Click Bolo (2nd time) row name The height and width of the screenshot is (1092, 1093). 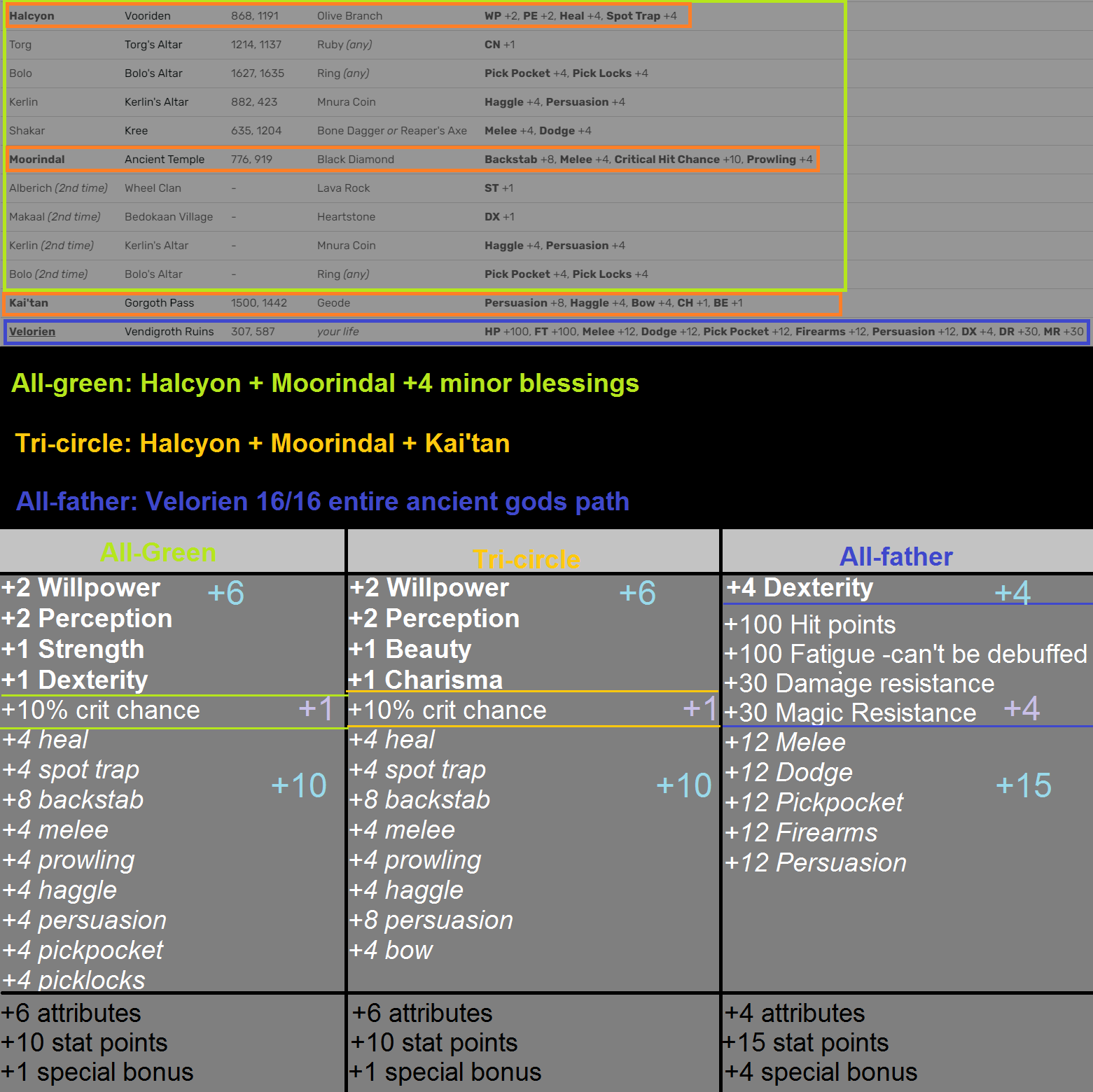click(x=48, y=274)
